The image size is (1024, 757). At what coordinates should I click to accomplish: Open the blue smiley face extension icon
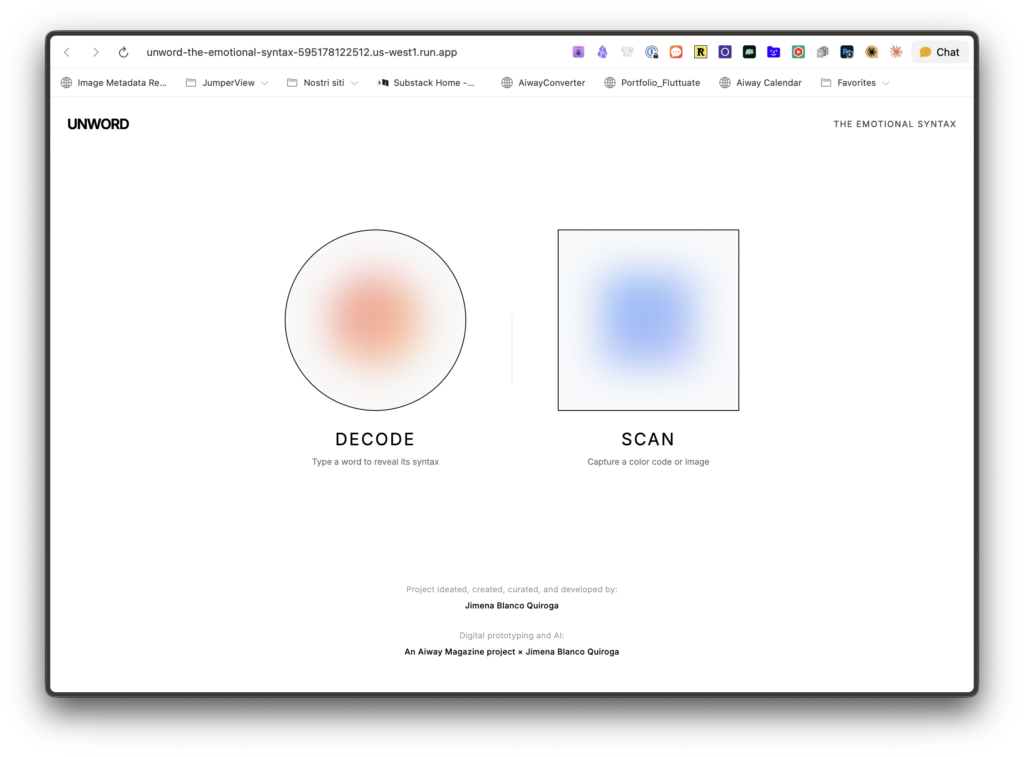(773, 52)
